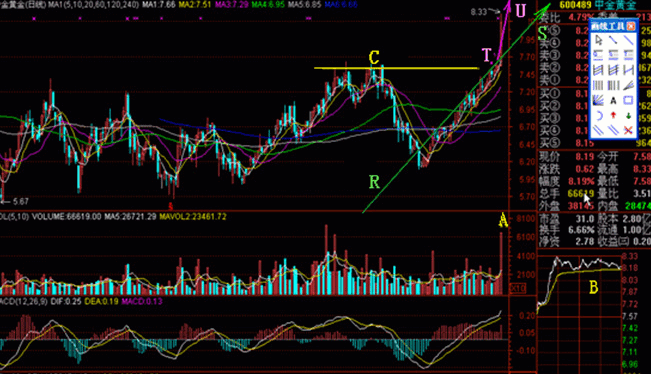Image resolution: width=651 pixels, height=374 pixels.
Task: Select the text annotation 'A' tool
Action: pyautogui.click(x=613, y=100)
